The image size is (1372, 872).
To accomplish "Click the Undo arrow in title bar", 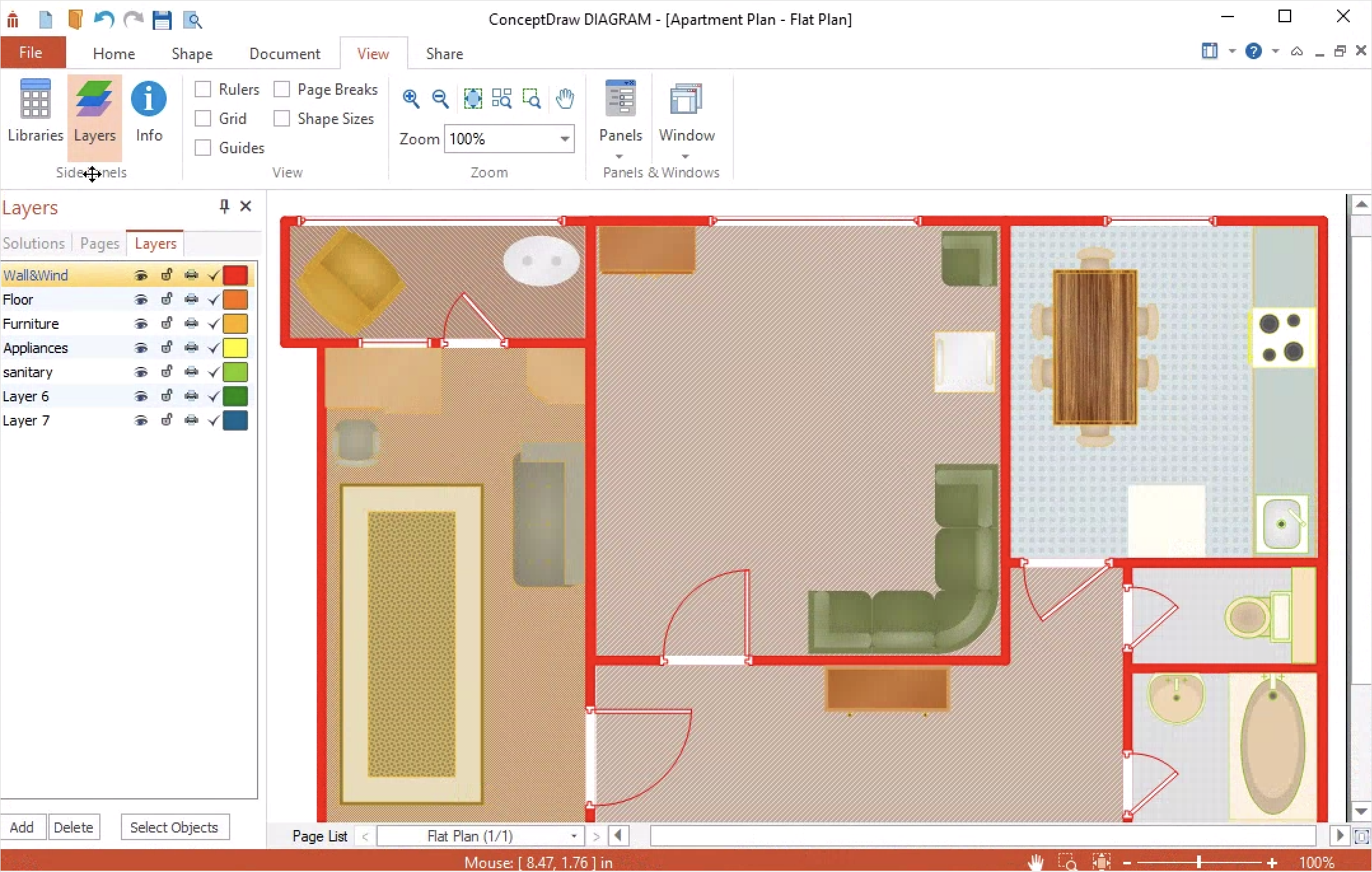I will tap(104, 20).
